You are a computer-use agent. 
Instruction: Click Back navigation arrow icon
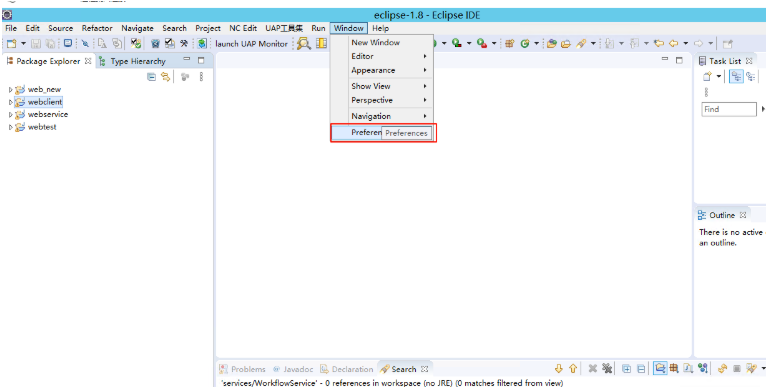(x=674, y=44)
